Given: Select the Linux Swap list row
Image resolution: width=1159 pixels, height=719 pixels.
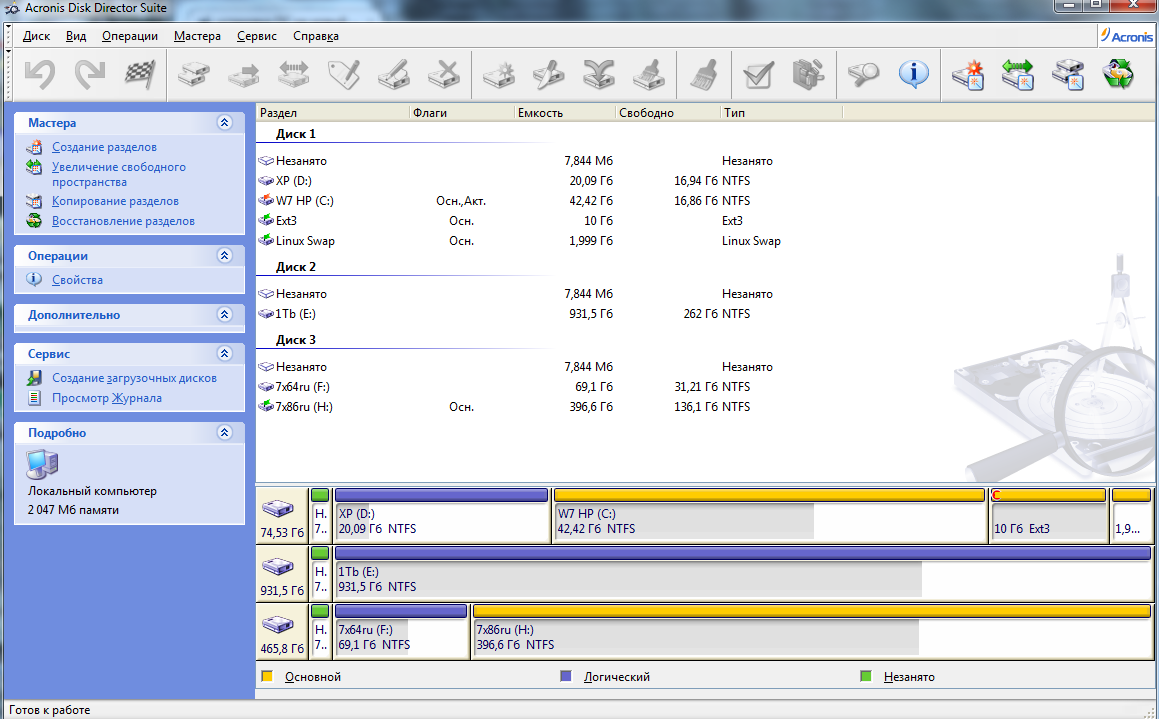Looking at the screenshot, I should tap(549, 241).
